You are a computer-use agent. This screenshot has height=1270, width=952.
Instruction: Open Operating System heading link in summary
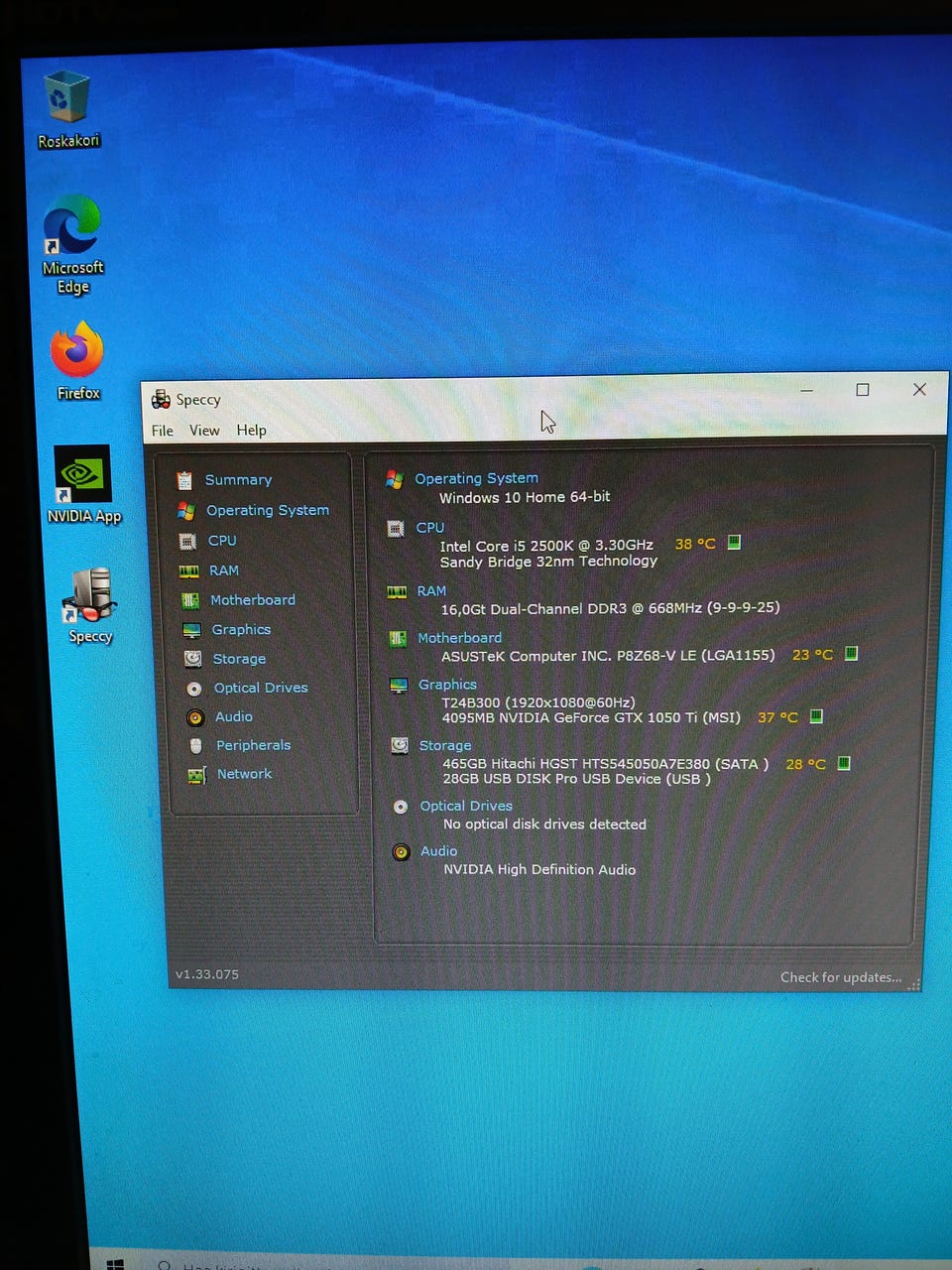pyautogui.click(x=476, y=478)
